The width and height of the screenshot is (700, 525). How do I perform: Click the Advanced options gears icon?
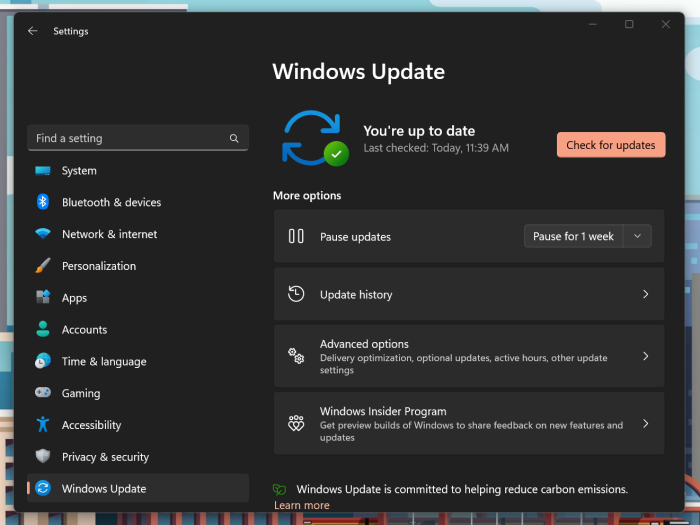click(x=296, y=356)
